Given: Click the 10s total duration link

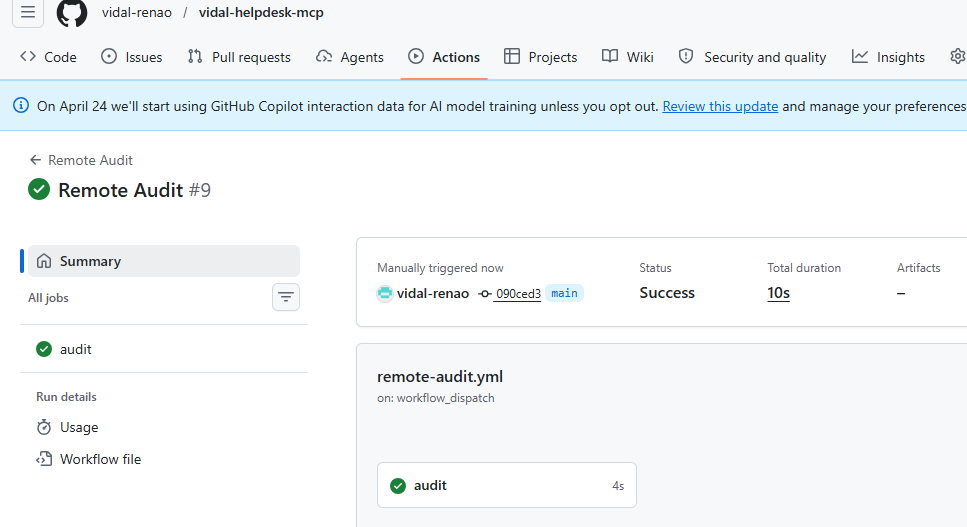Looking at the screenshot, I should pos(778,293).
